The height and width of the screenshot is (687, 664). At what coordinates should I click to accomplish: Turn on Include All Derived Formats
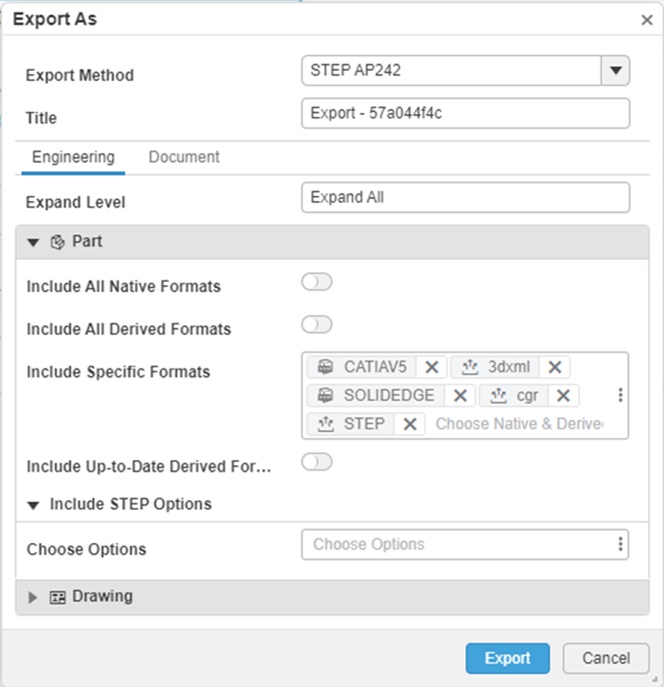316,325
